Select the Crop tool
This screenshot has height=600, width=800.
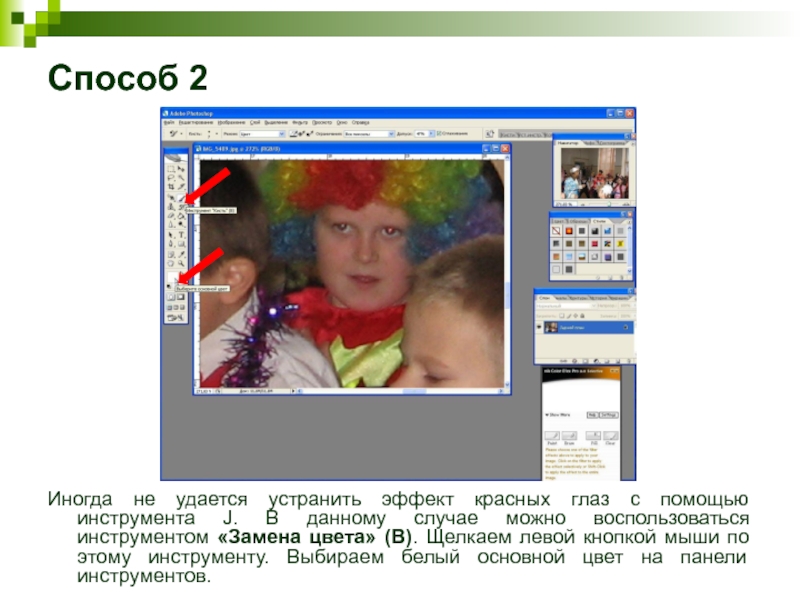(171, 185)
